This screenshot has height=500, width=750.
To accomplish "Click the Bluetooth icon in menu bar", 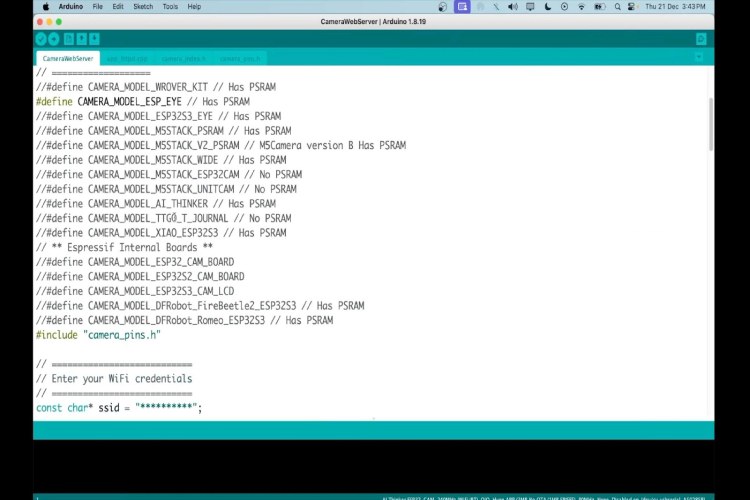I will (x=496, y=7).
